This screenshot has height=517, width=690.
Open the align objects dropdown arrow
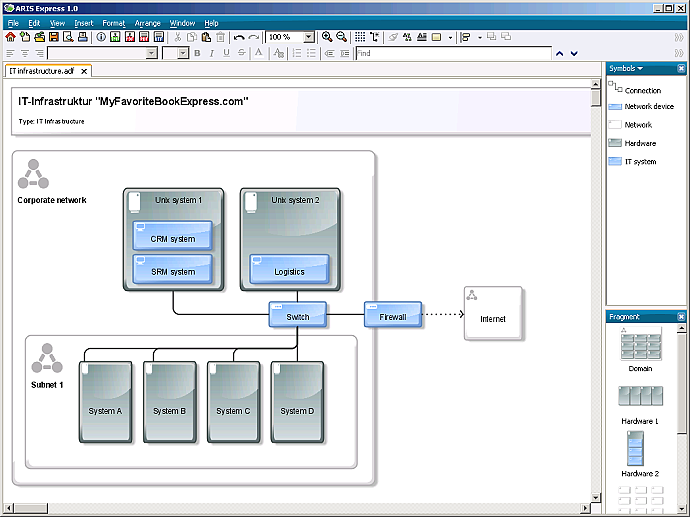click(480, 38)
